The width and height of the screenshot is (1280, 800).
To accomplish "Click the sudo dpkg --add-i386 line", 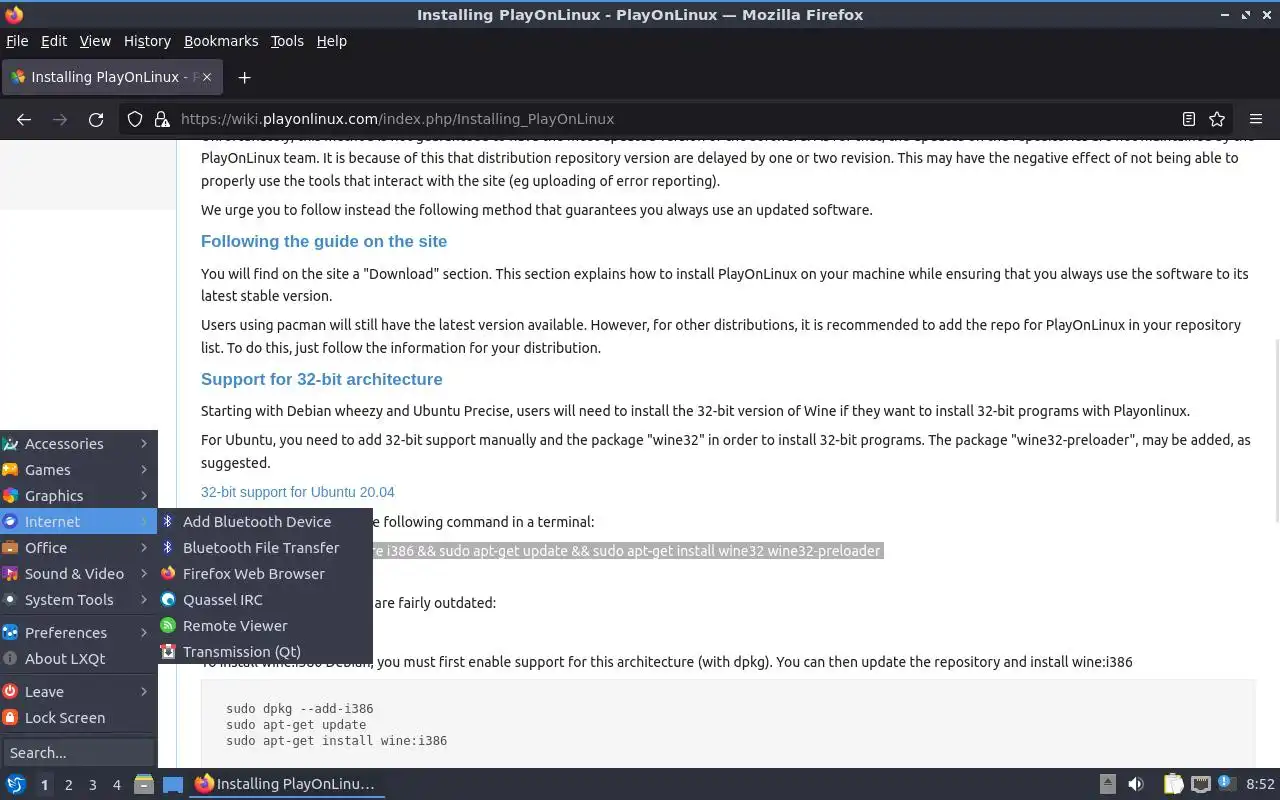I will pos(299,709).
